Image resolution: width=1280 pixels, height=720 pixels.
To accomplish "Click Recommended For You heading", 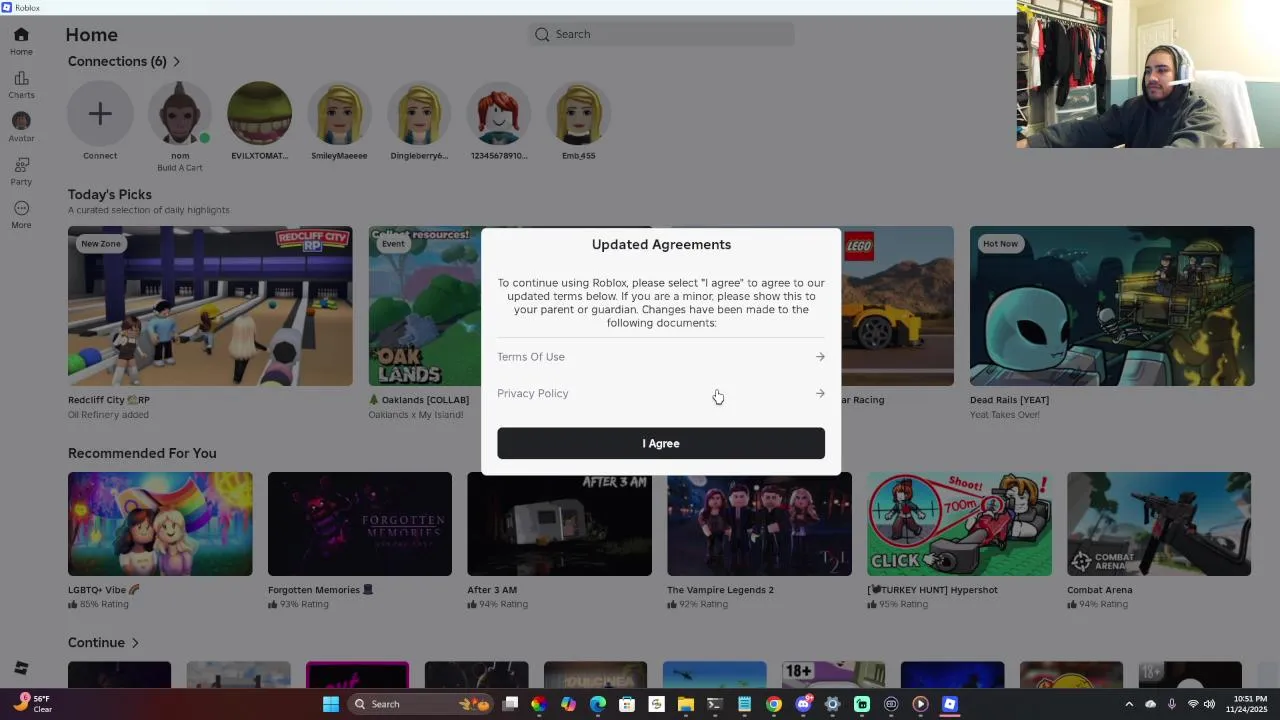I will coord(142,453).
